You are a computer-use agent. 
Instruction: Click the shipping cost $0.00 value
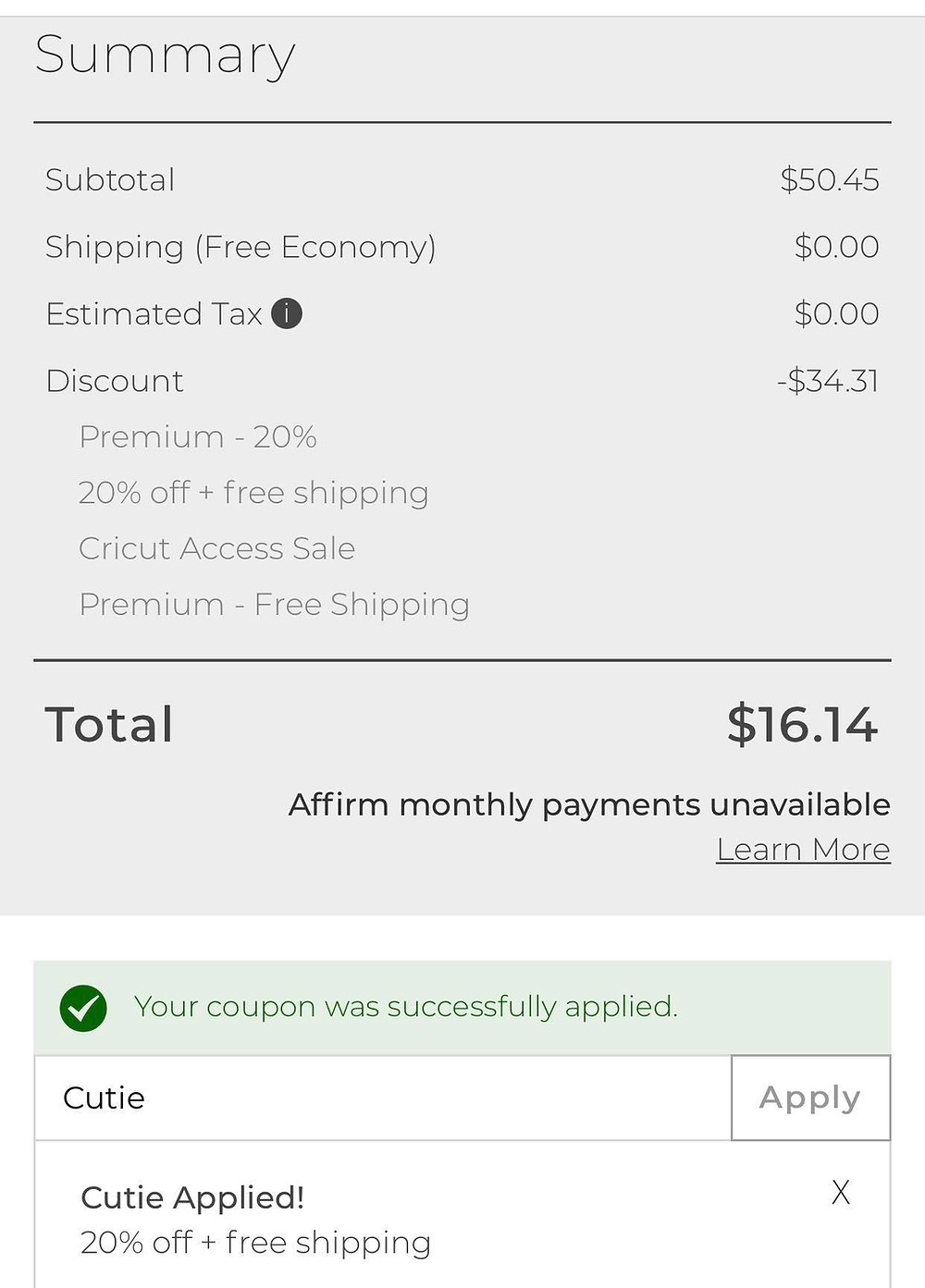coord(837,247)
